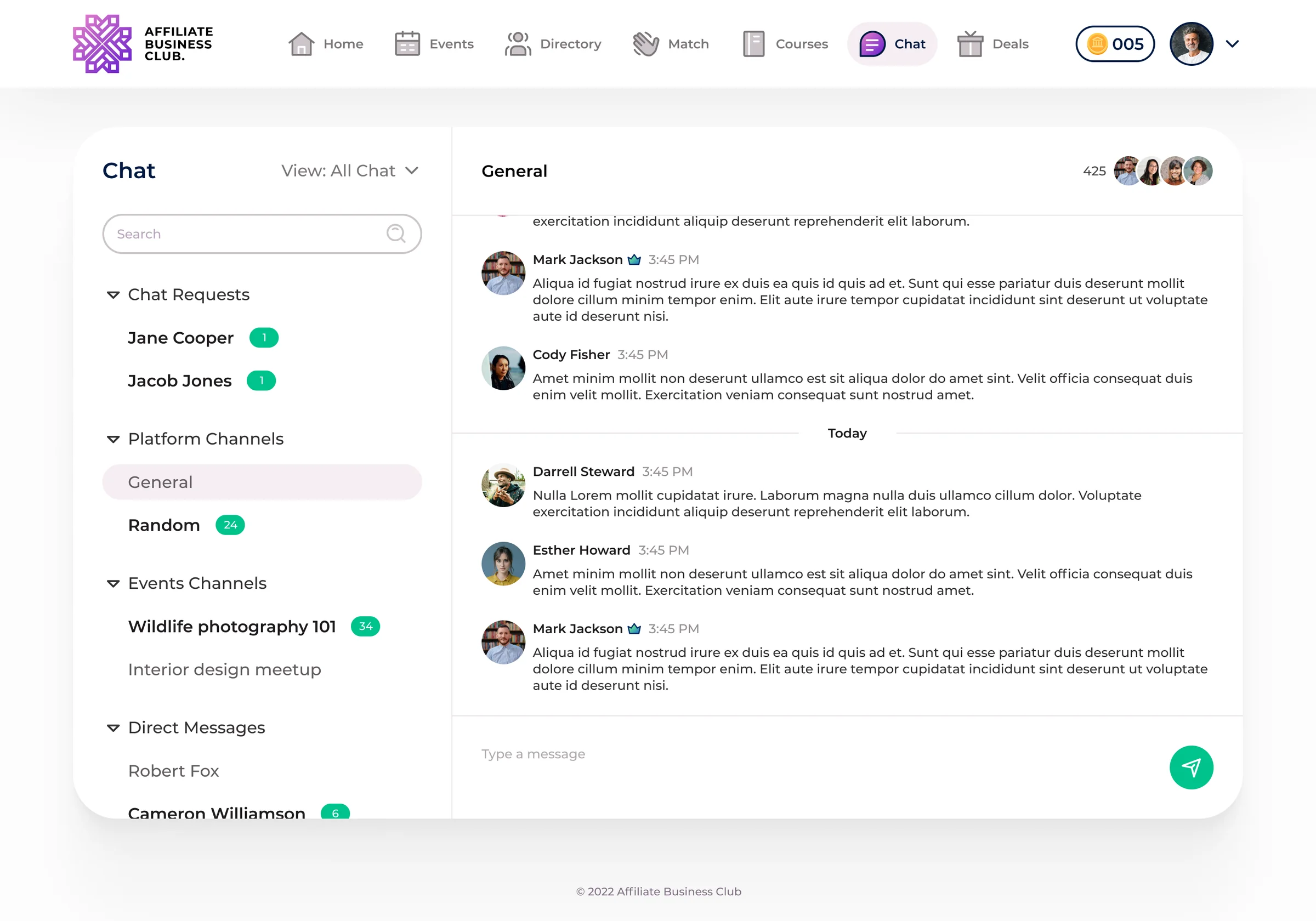The width and height of the screenshot is (1316, 921).
Task: Open the View: All Chat dropdown
Action: coord(350,171)
